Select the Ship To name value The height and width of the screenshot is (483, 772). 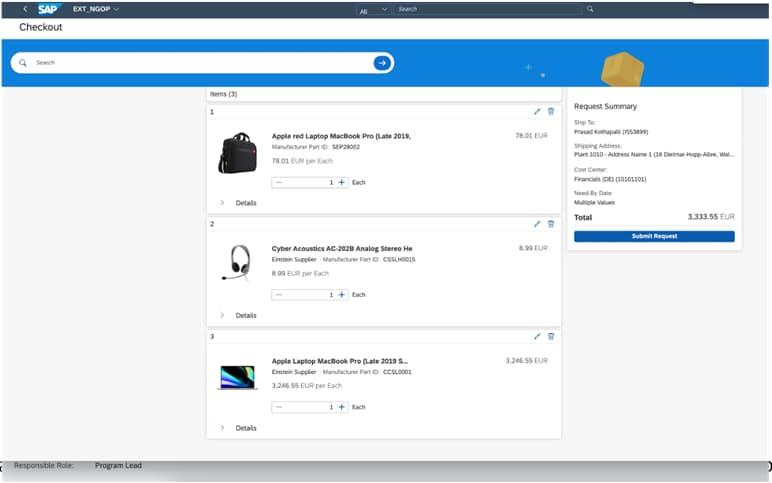tap(611, 132)
